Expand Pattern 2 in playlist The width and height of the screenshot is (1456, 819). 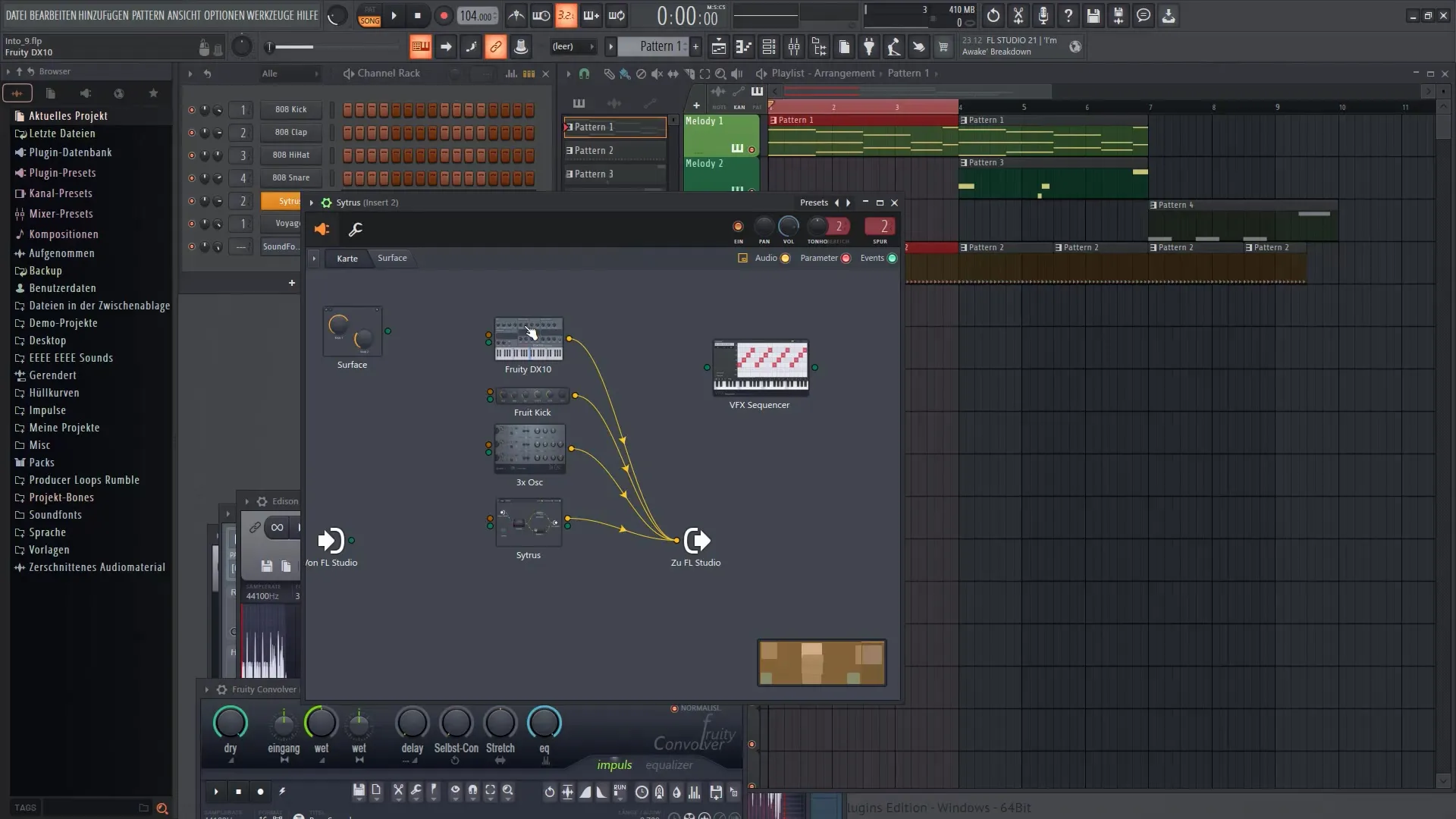570,150
